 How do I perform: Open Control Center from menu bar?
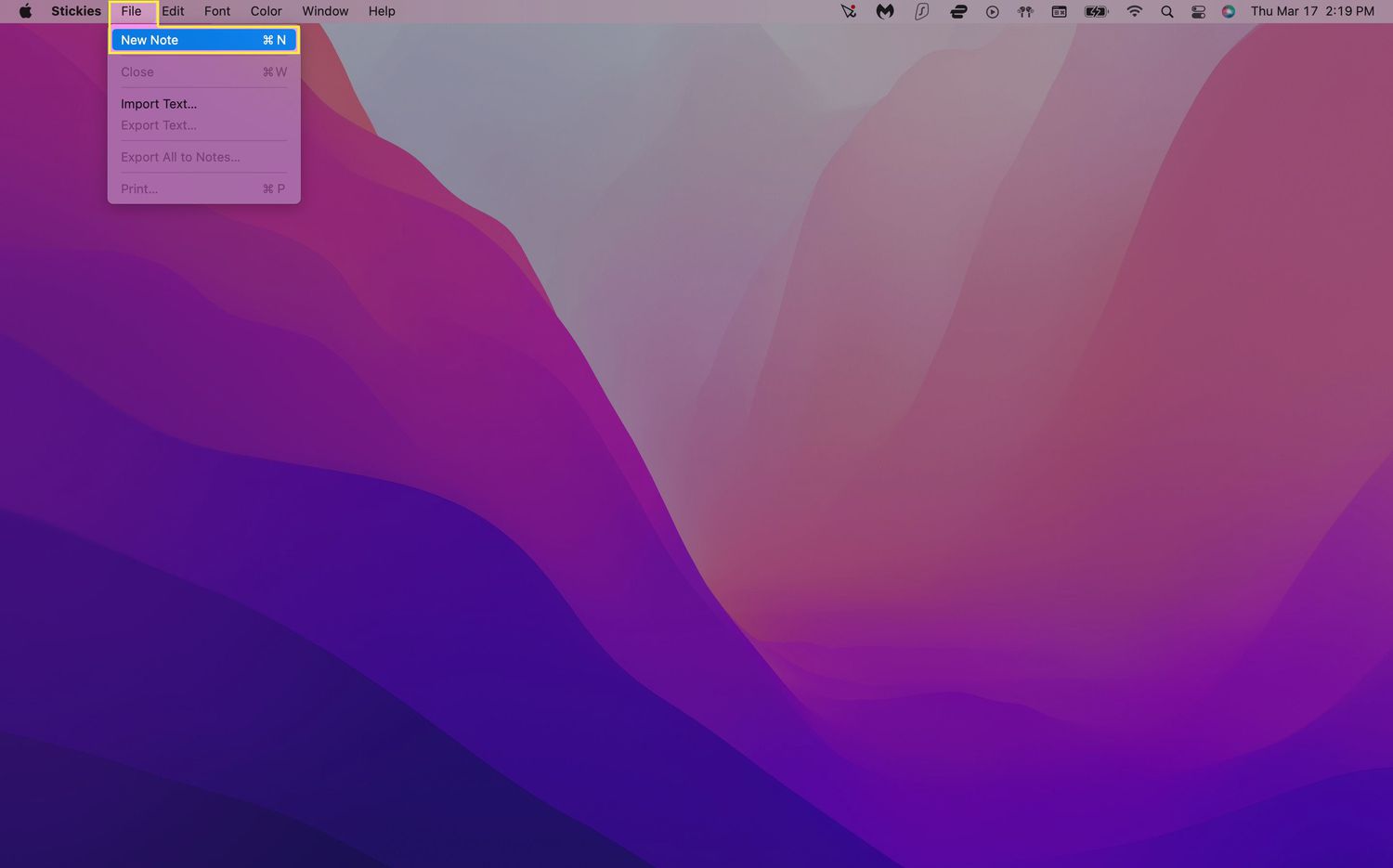click(x=1198, y=11)
